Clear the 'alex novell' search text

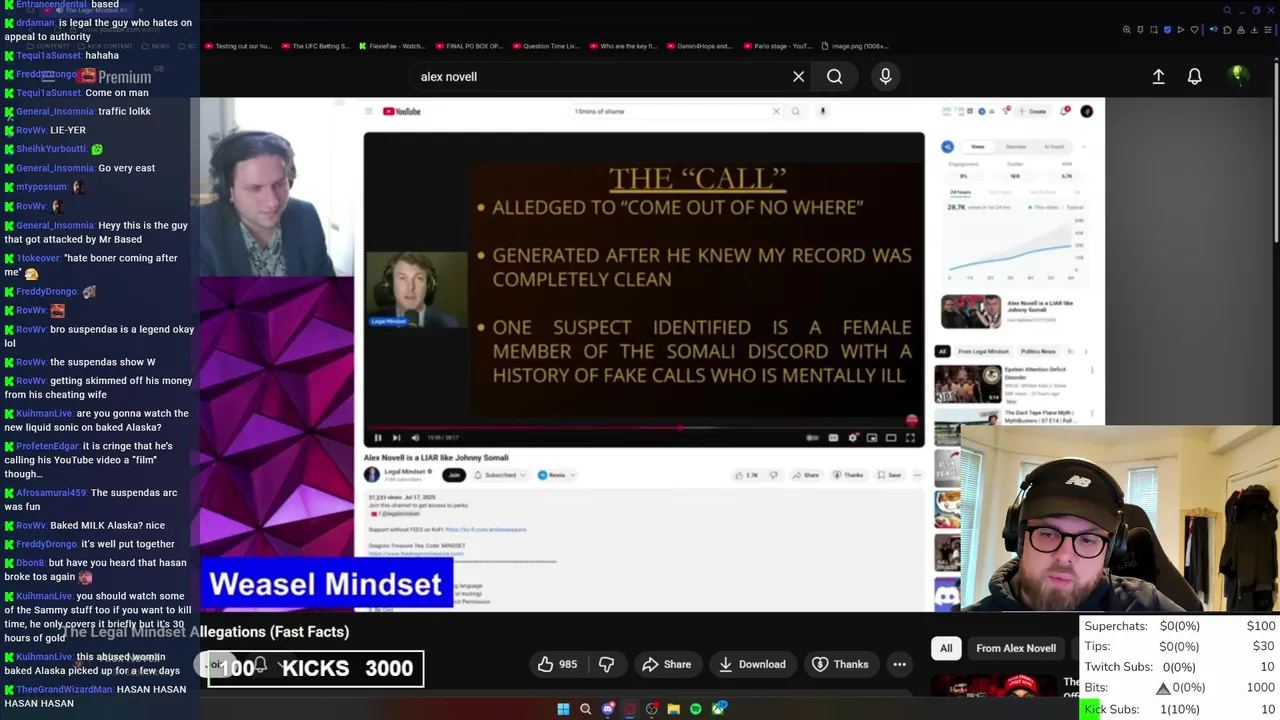pyautogui.click(x=798, y=77)
